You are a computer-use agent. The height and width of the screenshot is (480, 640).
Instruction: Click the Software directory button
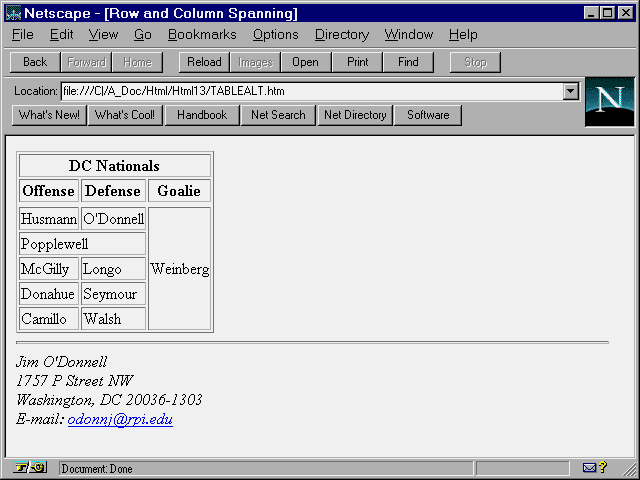tap(428, 115)
